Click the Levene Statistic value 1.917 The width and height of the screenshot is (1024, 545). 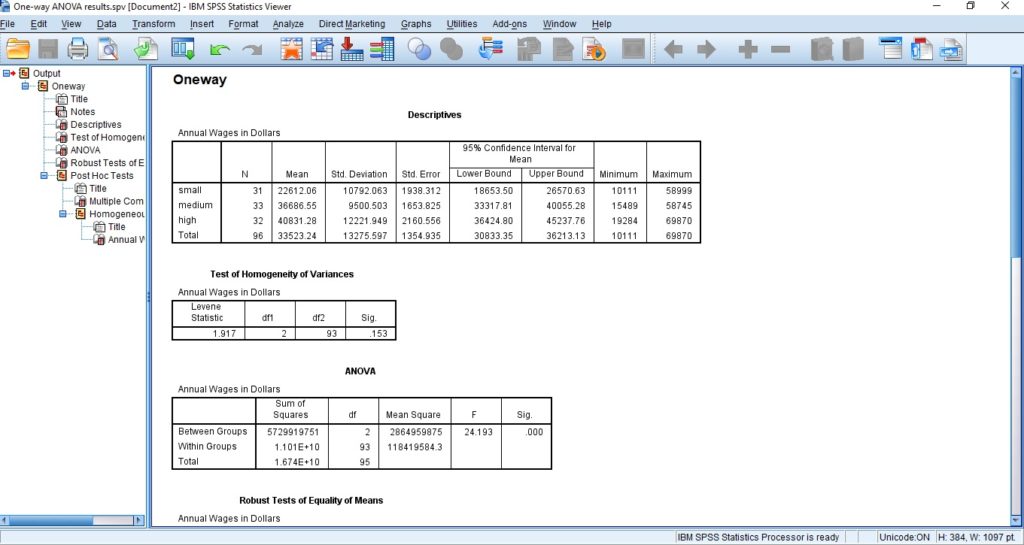(x=225, y=334)
